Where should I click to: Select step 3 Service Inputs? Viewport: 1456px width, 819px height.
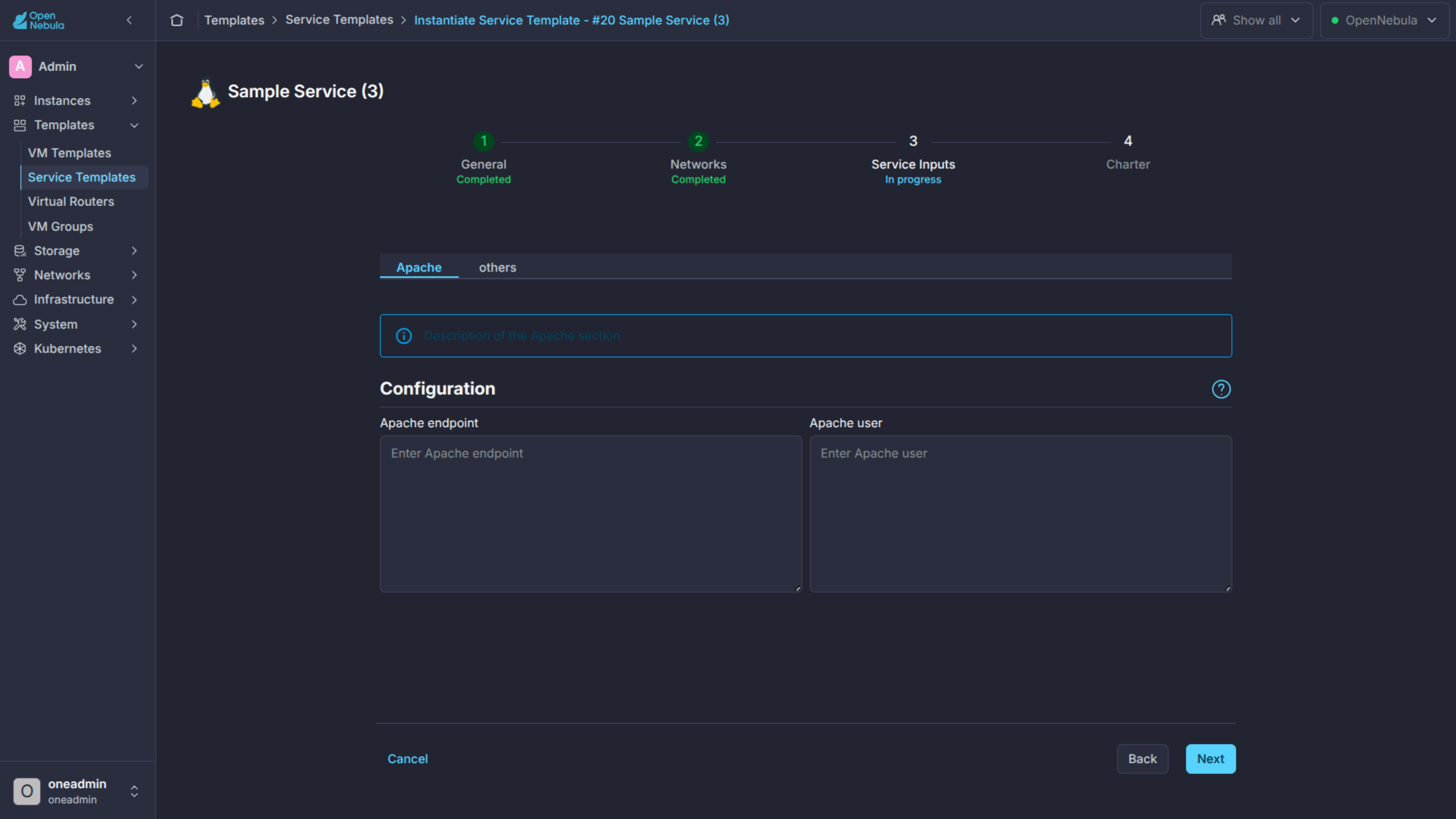(913, 159)
